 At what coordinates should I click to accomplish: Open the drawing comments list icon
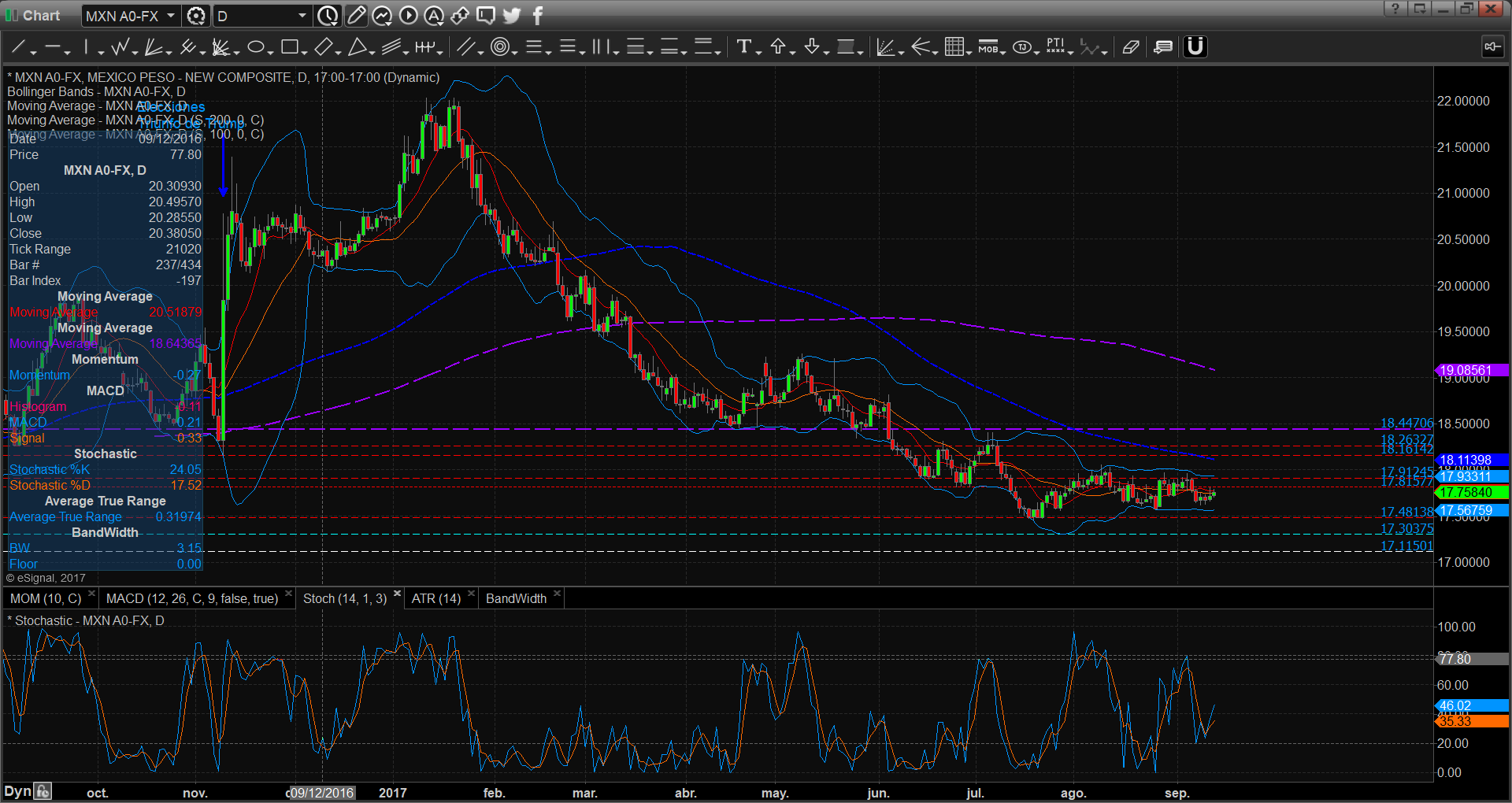click(1163, 47)
